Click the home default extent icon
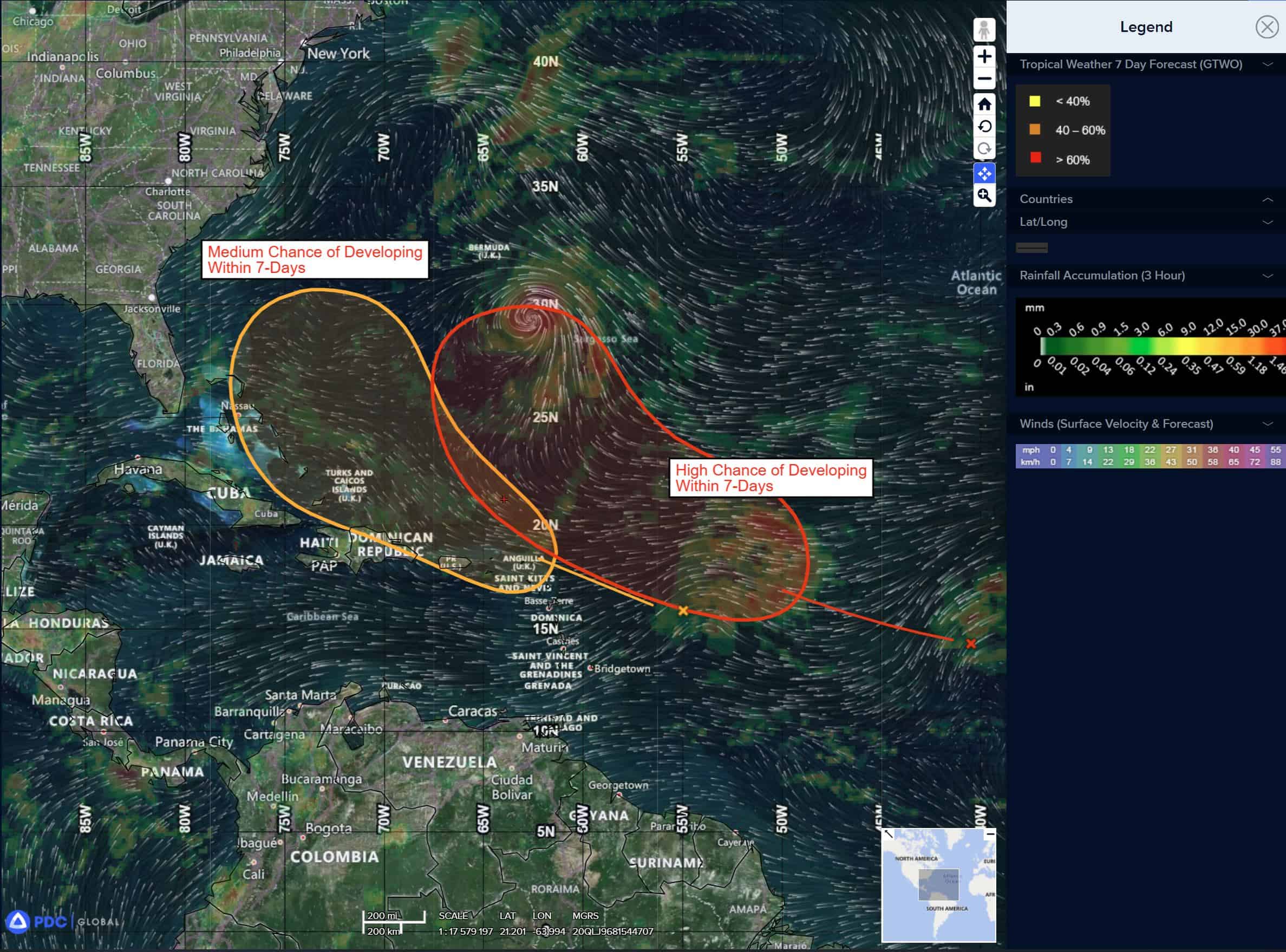 [x=984, y=105]
